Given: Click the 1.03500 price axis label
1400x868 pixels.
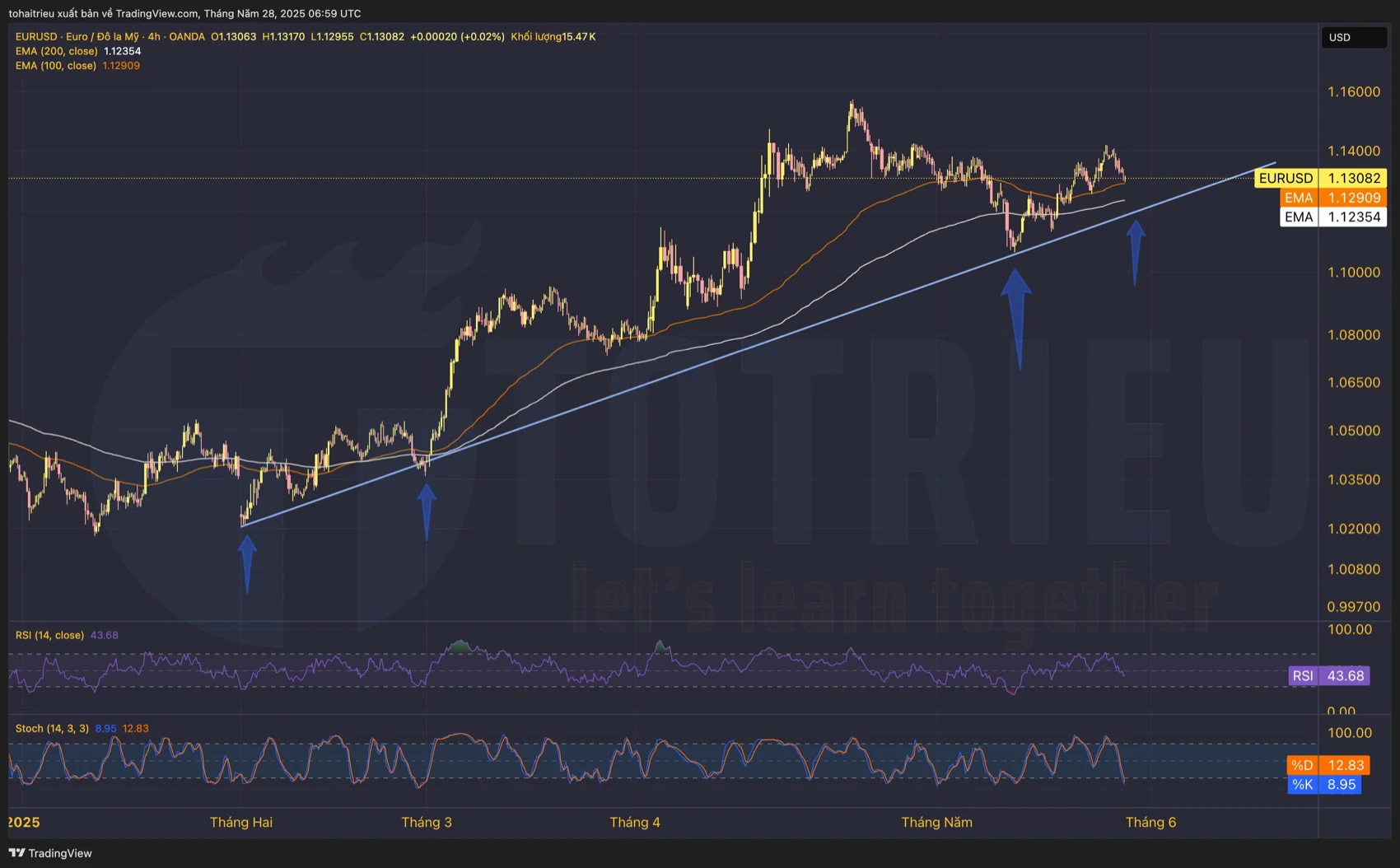Looking at the screenshot, I should 1354,479.
